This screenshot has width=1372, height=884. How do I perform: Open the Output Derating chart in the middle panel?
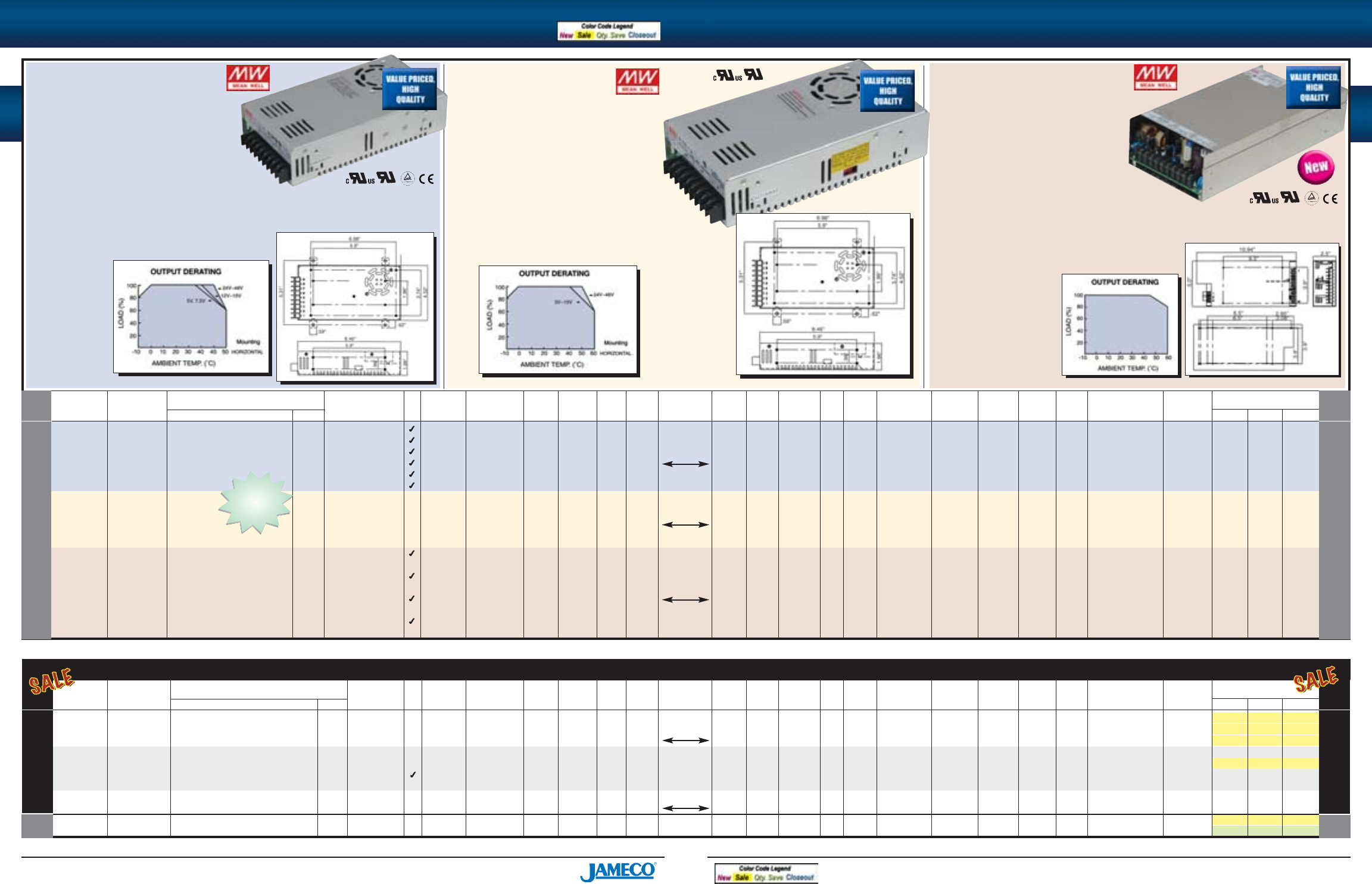pos(558,320)
